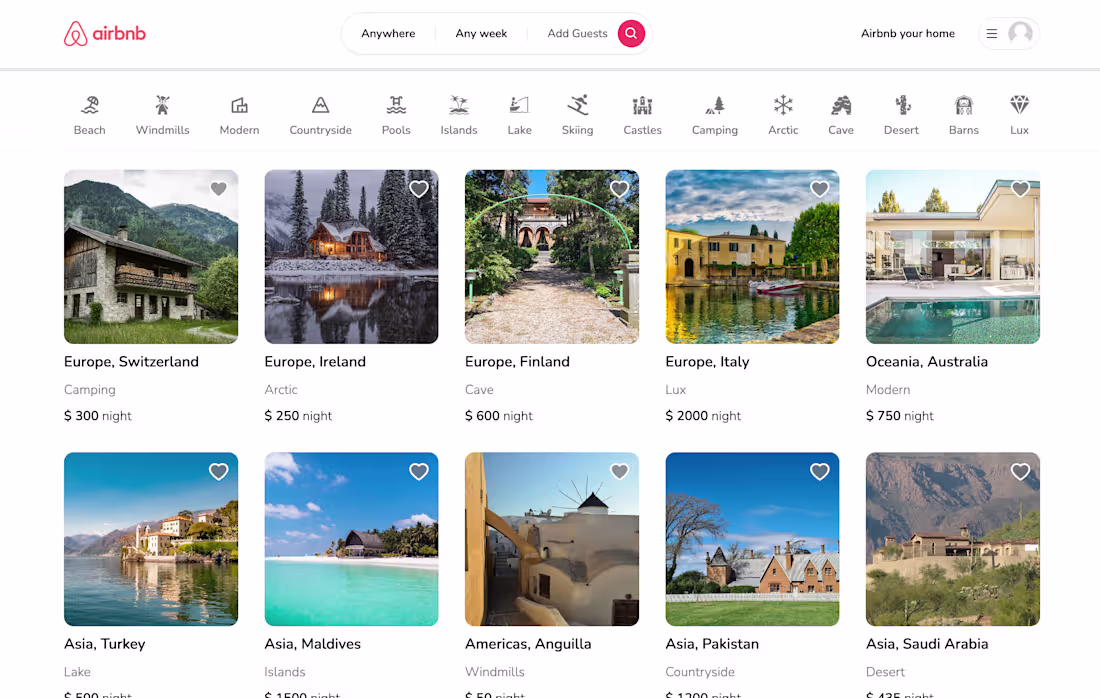
Task: Open the Any week date picker
Action: coord(481,33)
